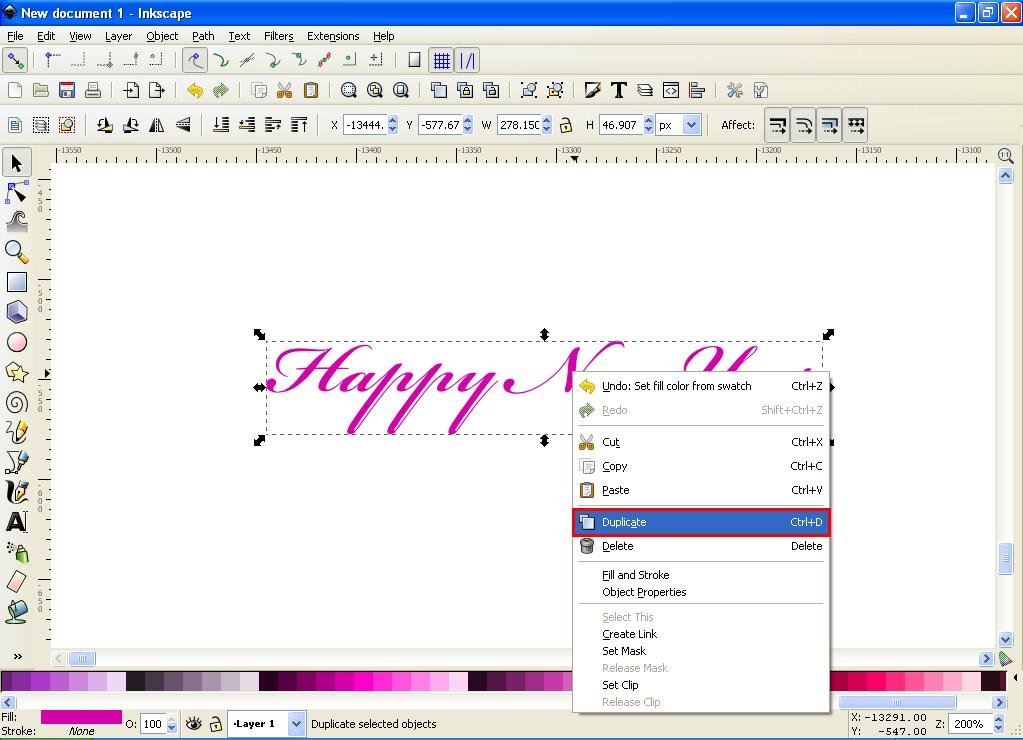Click the Cut scissors toolbar icon
Image resolution: width=1023 pixels, height=740 pixels.
(284, 90)
